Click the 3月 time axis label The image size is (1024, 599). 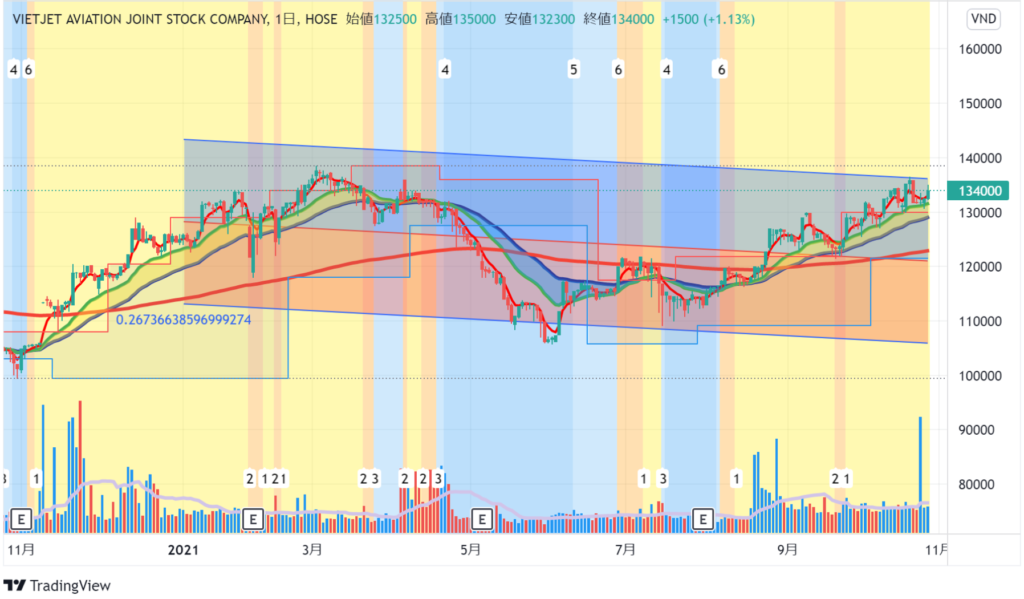[312, 550]
